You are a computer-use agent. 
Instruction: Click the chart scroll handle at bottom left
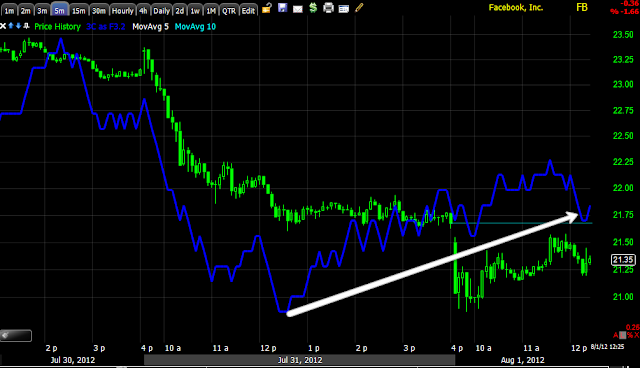point(16,335)
